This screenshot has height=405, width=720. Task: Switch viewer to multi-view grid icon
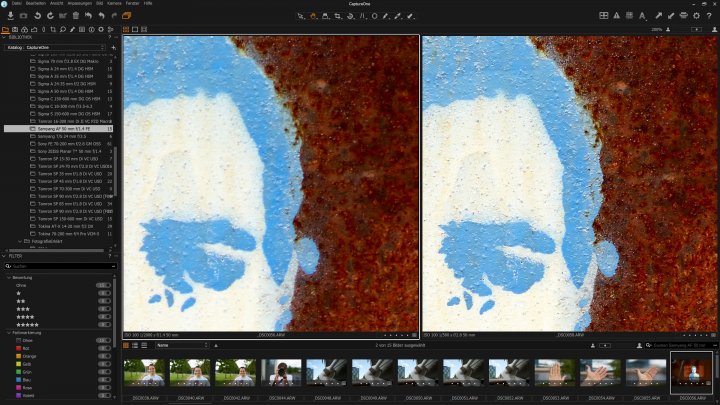126,29
